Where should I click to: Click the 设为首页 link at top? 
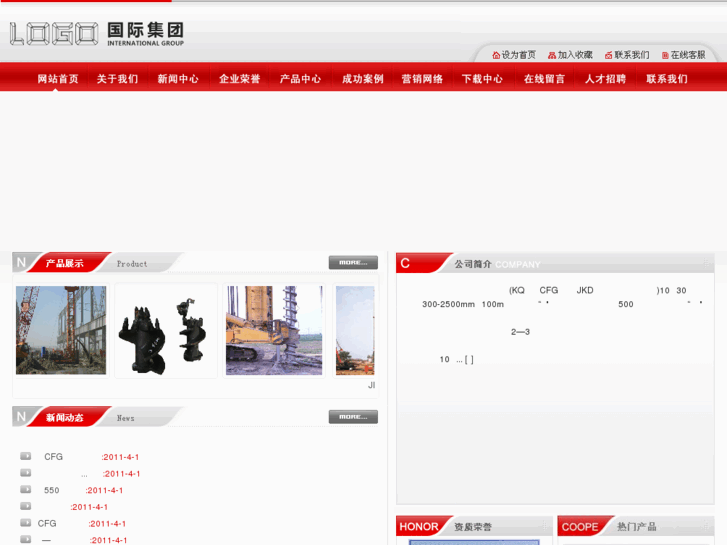(518, 55)
